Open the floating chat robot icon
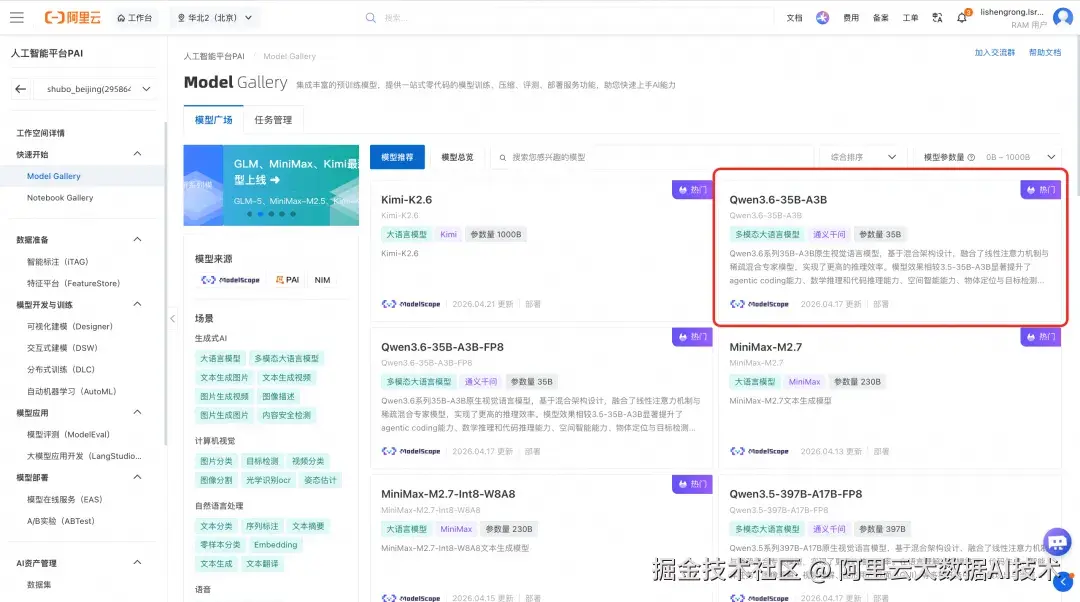Screen dimensions: 1080x602 (1057, 542)
